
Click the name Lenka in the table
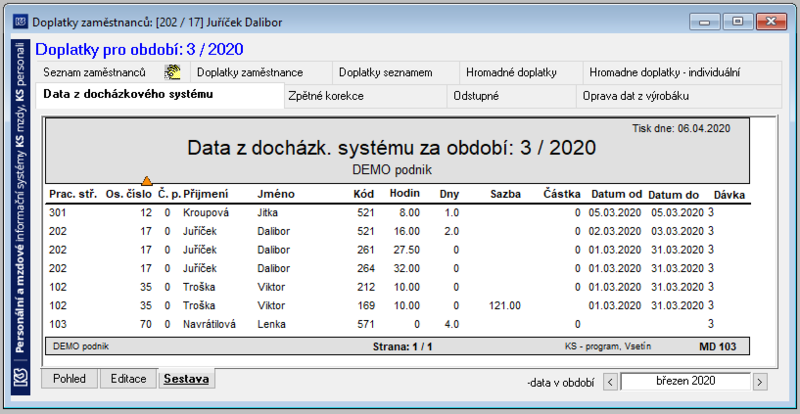point(271,324)
